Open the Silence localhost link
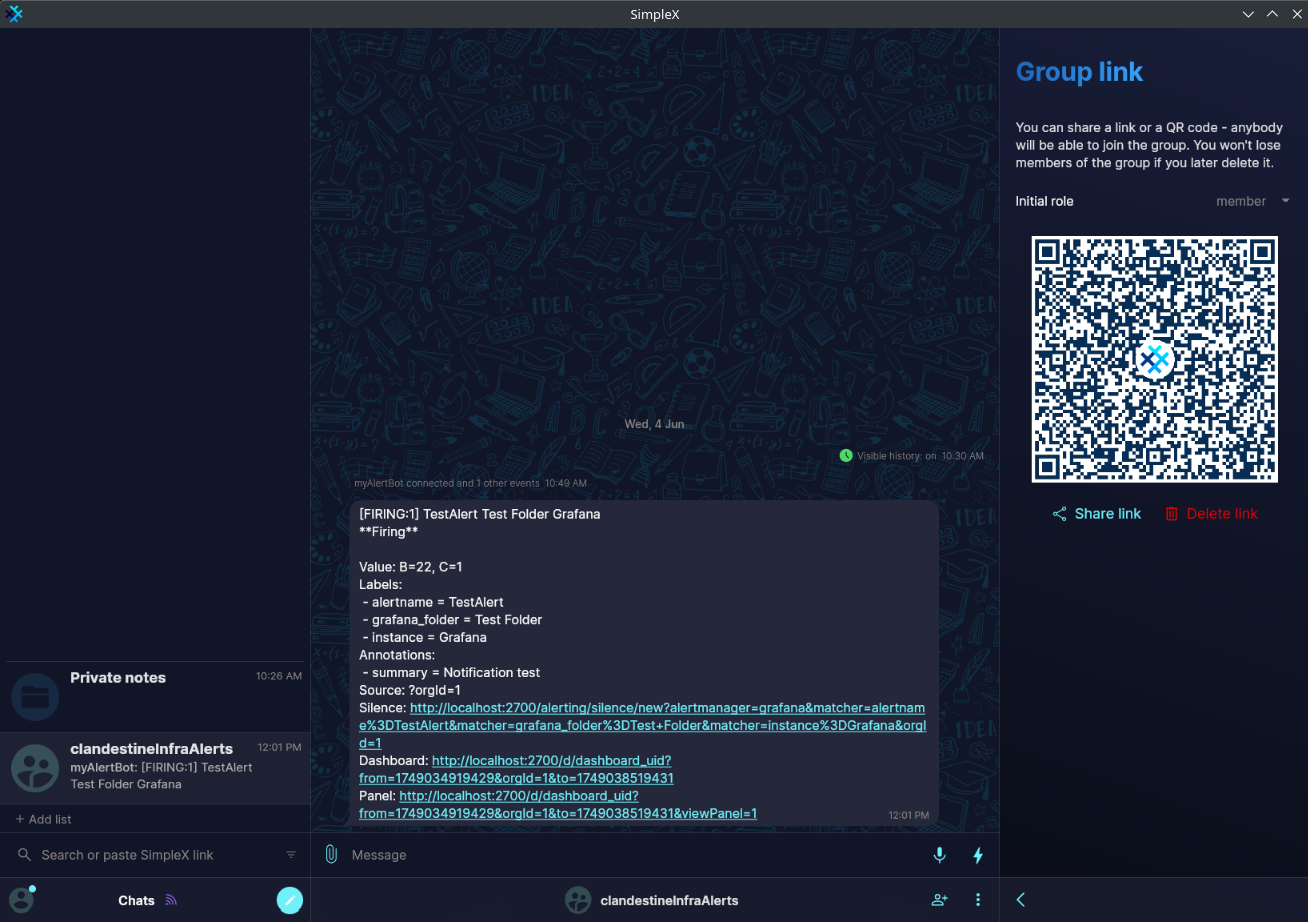 click(642, 725)
